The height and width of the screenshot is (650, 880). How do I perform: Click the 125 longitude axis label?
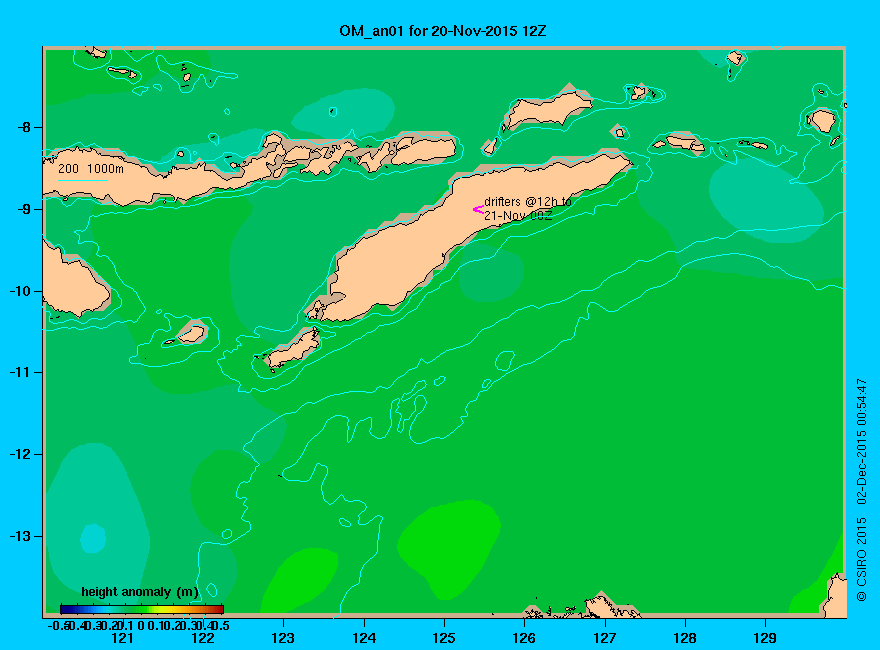[444, 638]
